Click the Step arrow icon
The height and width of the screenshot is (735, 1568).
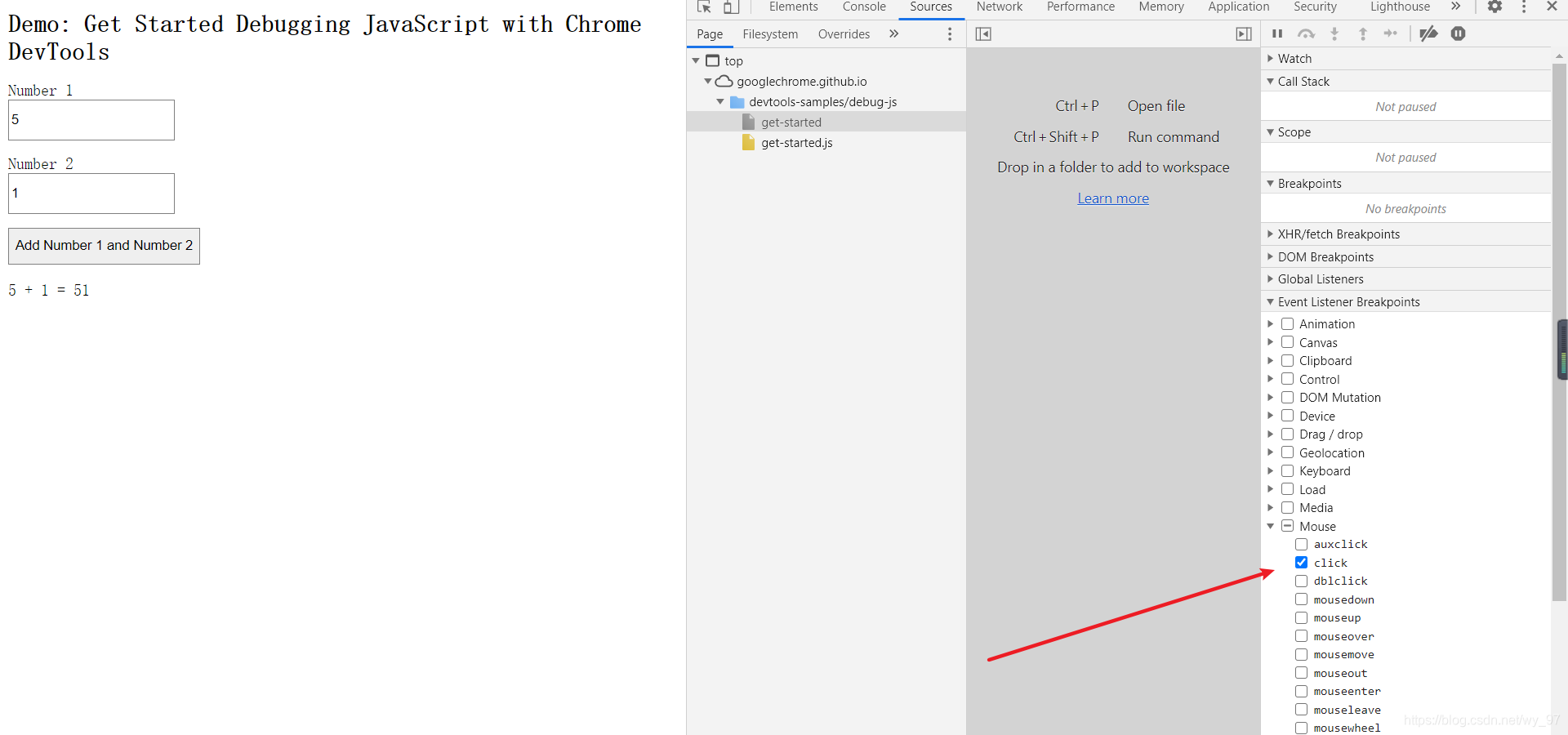tap(1391, 33)
